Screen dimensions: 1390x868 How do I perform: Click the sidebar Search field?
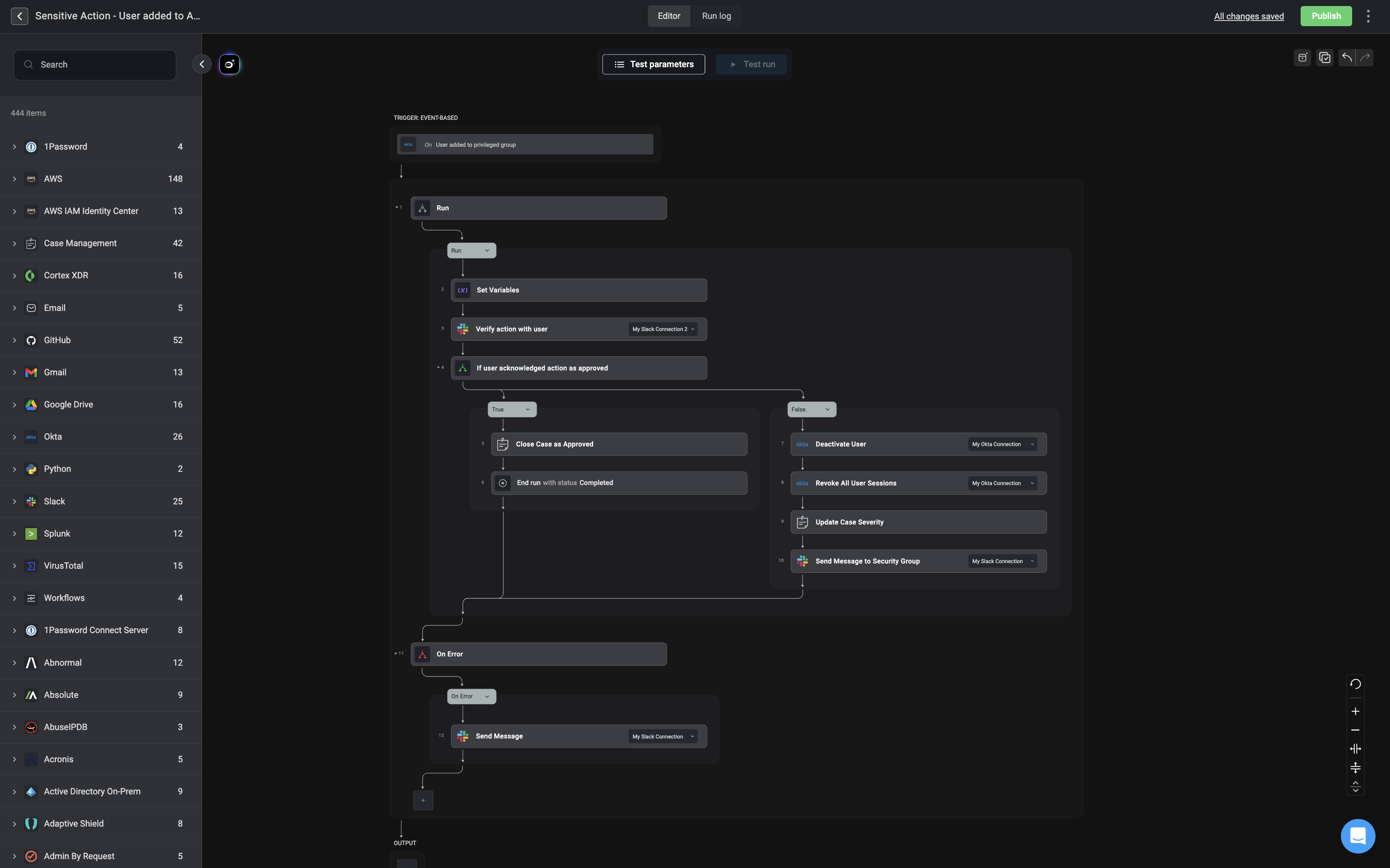95,65
